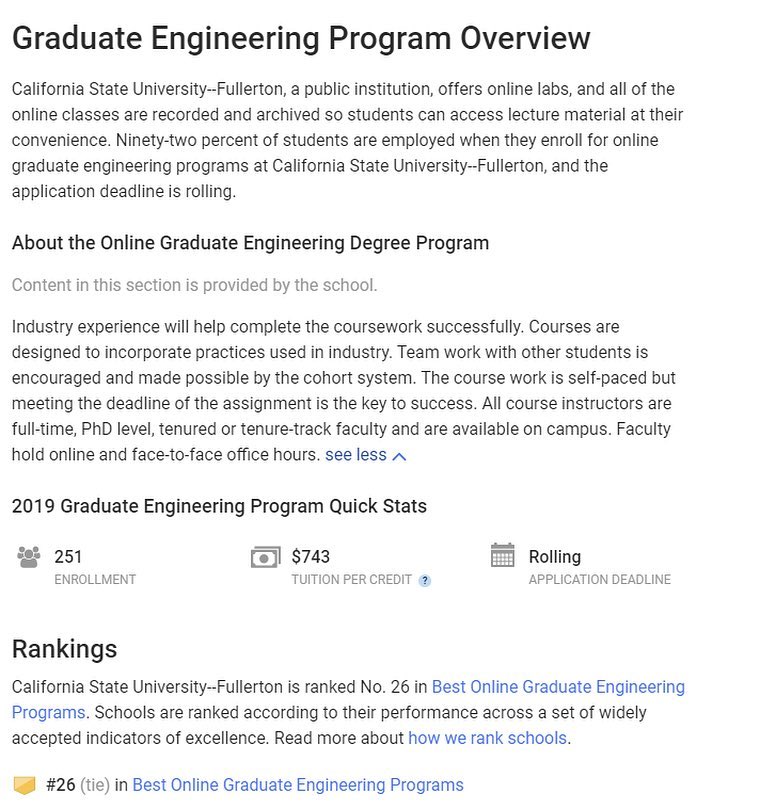Viewport: 760px width, 810px height.
Task: Open the tuition per credit help tooltip
Action: pos(424,581)
